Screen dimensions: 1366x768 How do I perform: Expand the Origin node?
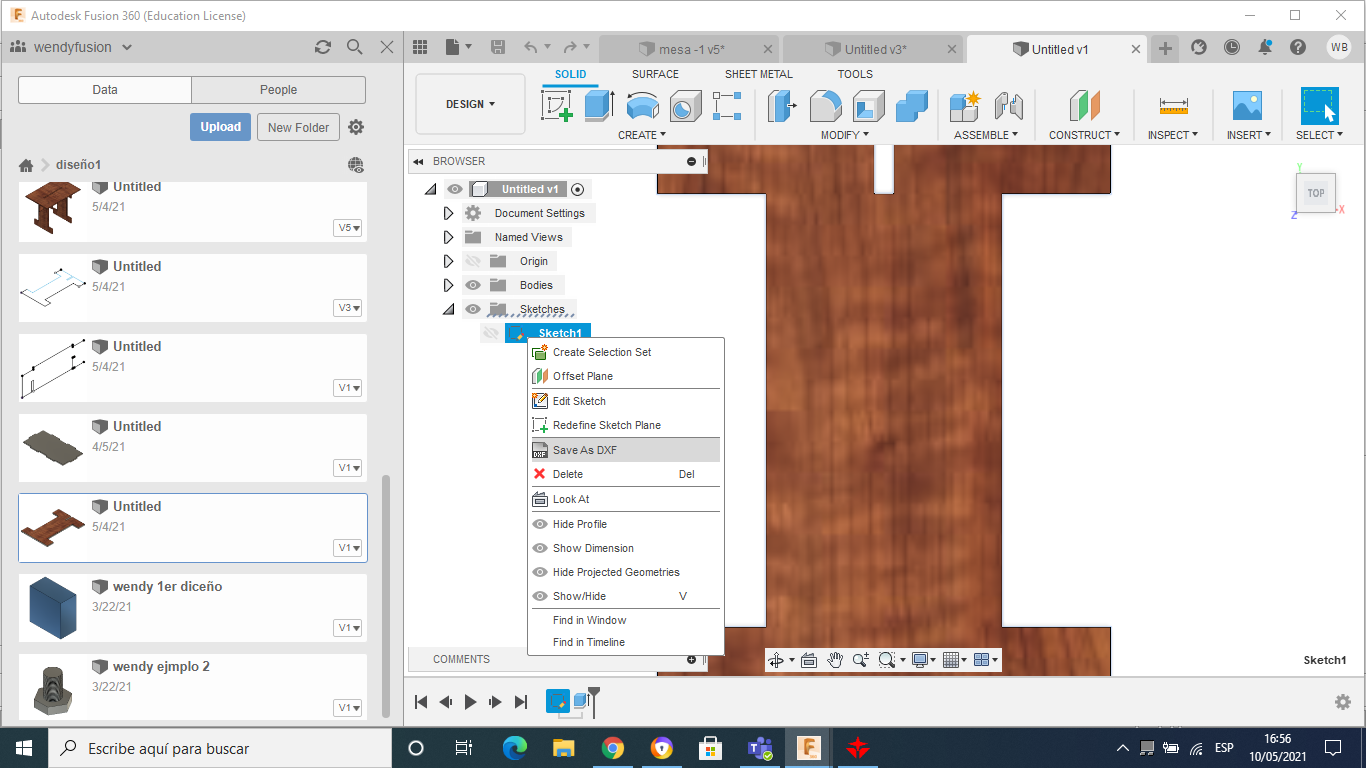[449, 261]
